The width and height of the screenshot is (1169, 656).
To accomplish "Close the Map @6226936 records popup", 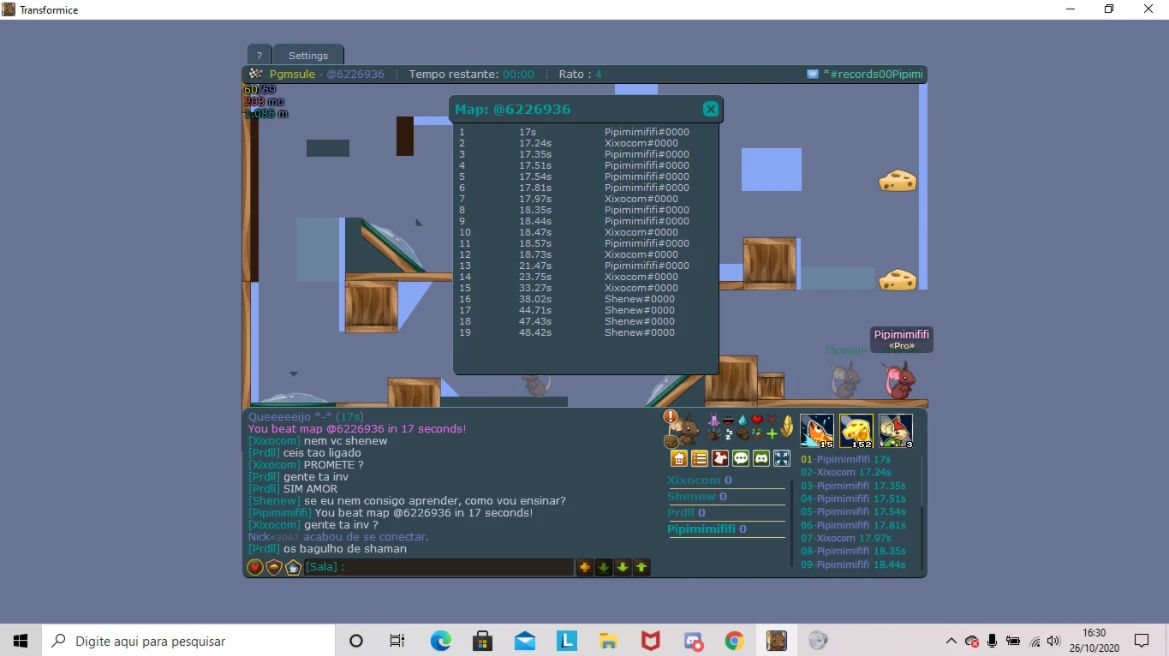I will (710, 109).
